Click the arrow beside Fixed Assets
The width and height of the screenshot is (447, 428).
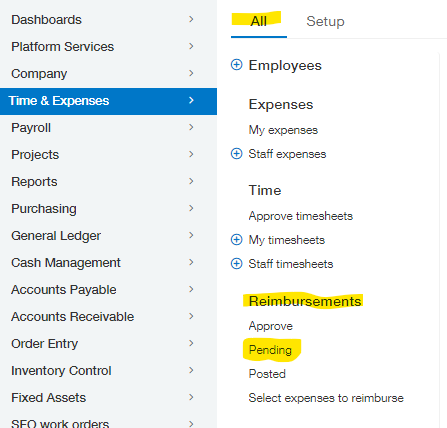191,397
